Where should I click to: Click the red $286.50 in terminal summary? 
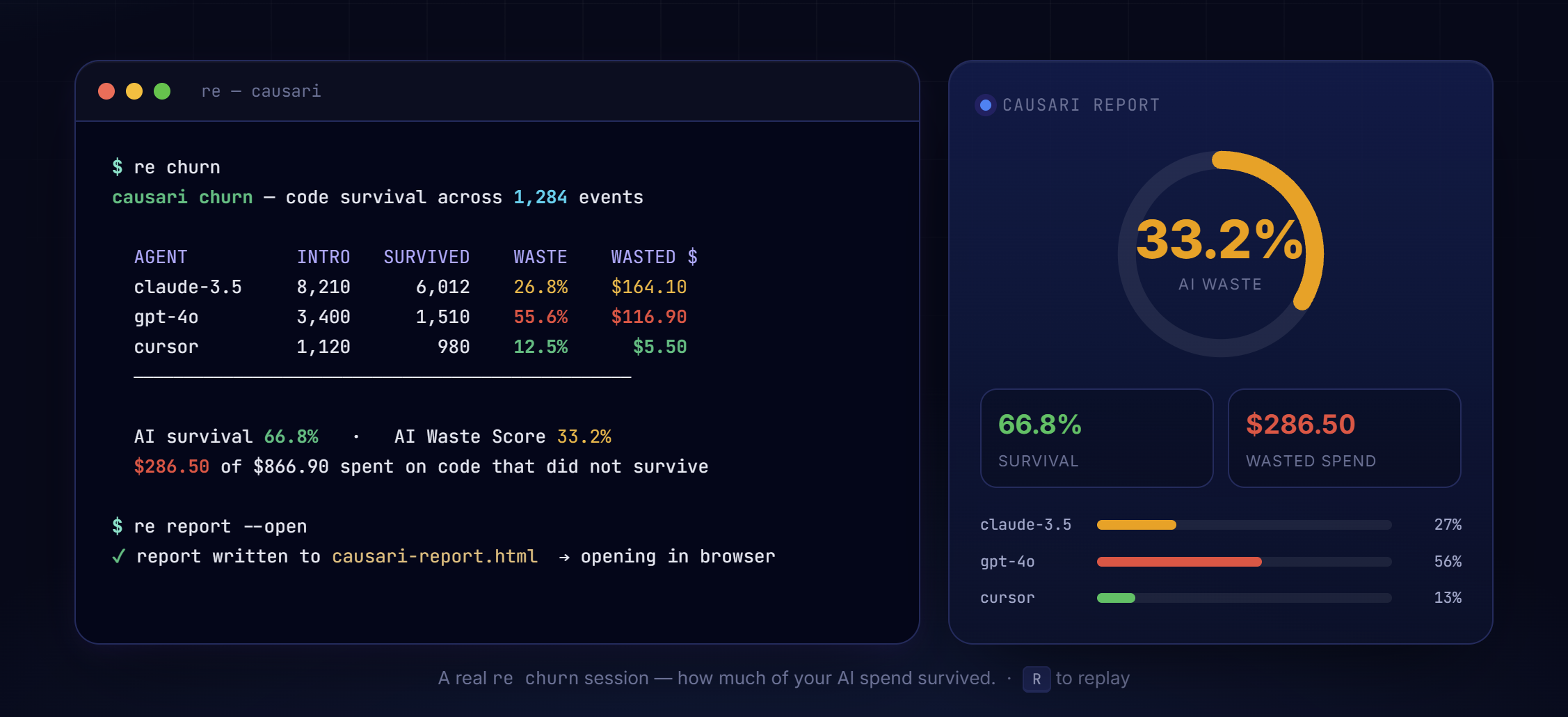pos(171,466)
